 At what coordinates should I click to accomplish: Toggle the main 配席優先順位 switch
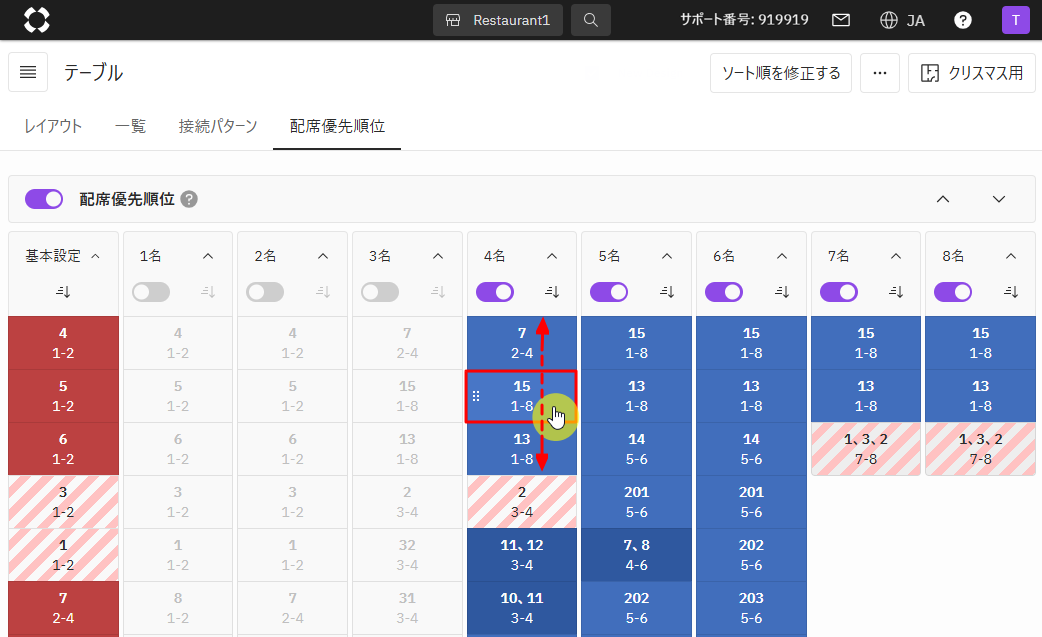click(x=44, y=199)
